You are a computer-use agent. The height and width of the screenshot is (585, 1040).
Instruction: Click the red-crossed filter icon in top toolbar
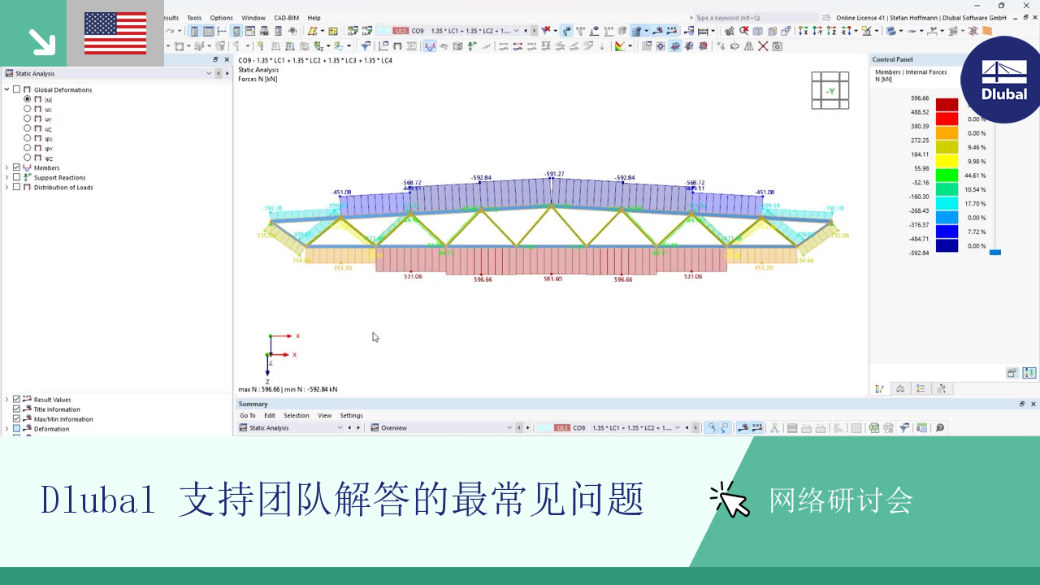tap(546, 31)
